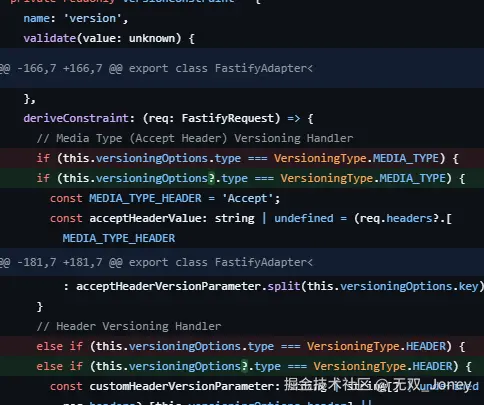Click the "const MEDIA_TYPE_HEADER = 'Accept';" line
The width and height of the screenshot is (484, 405).
(165, 198)
